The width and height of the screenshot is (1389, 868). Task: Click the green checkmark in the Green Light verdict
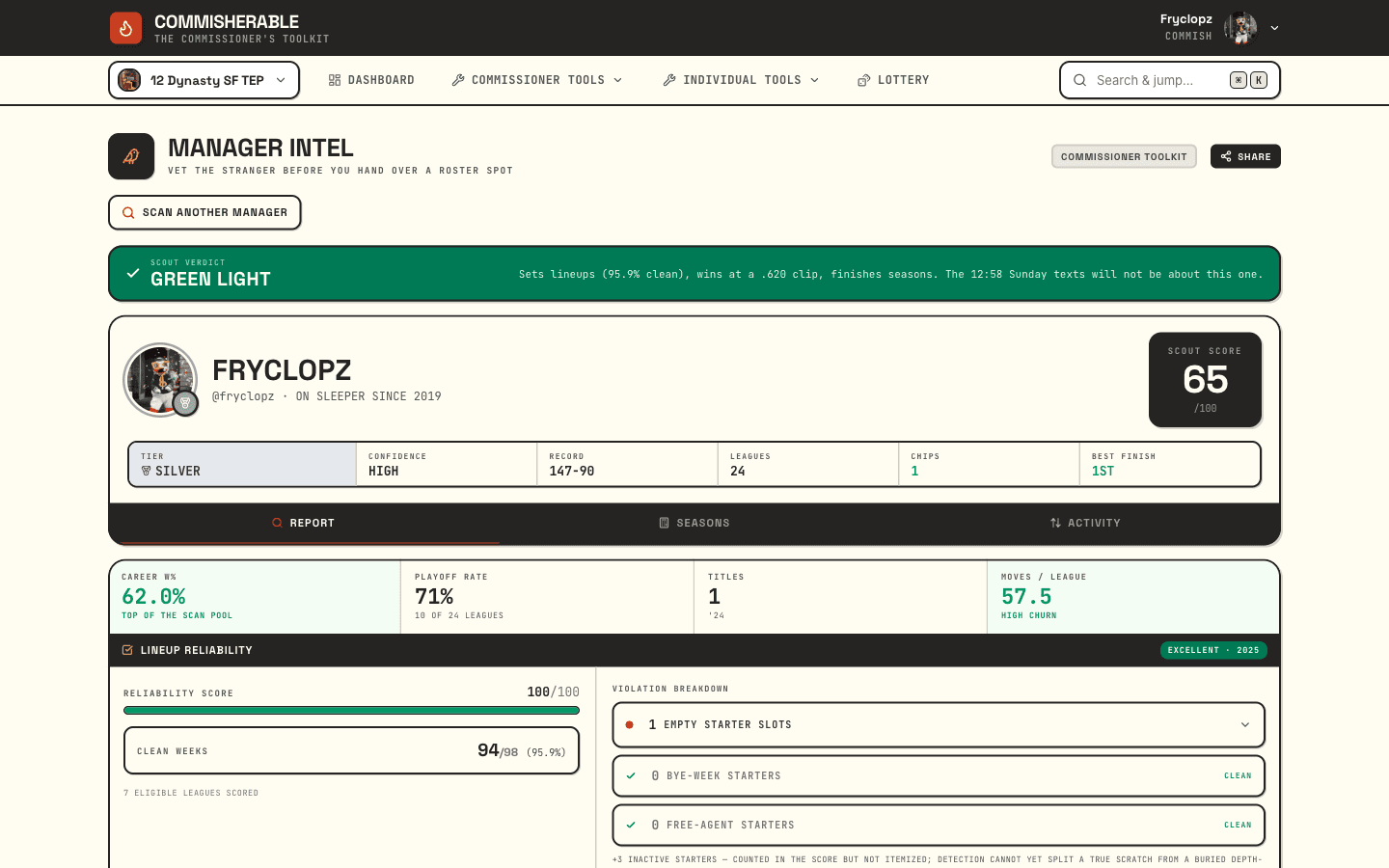(133, 274)
